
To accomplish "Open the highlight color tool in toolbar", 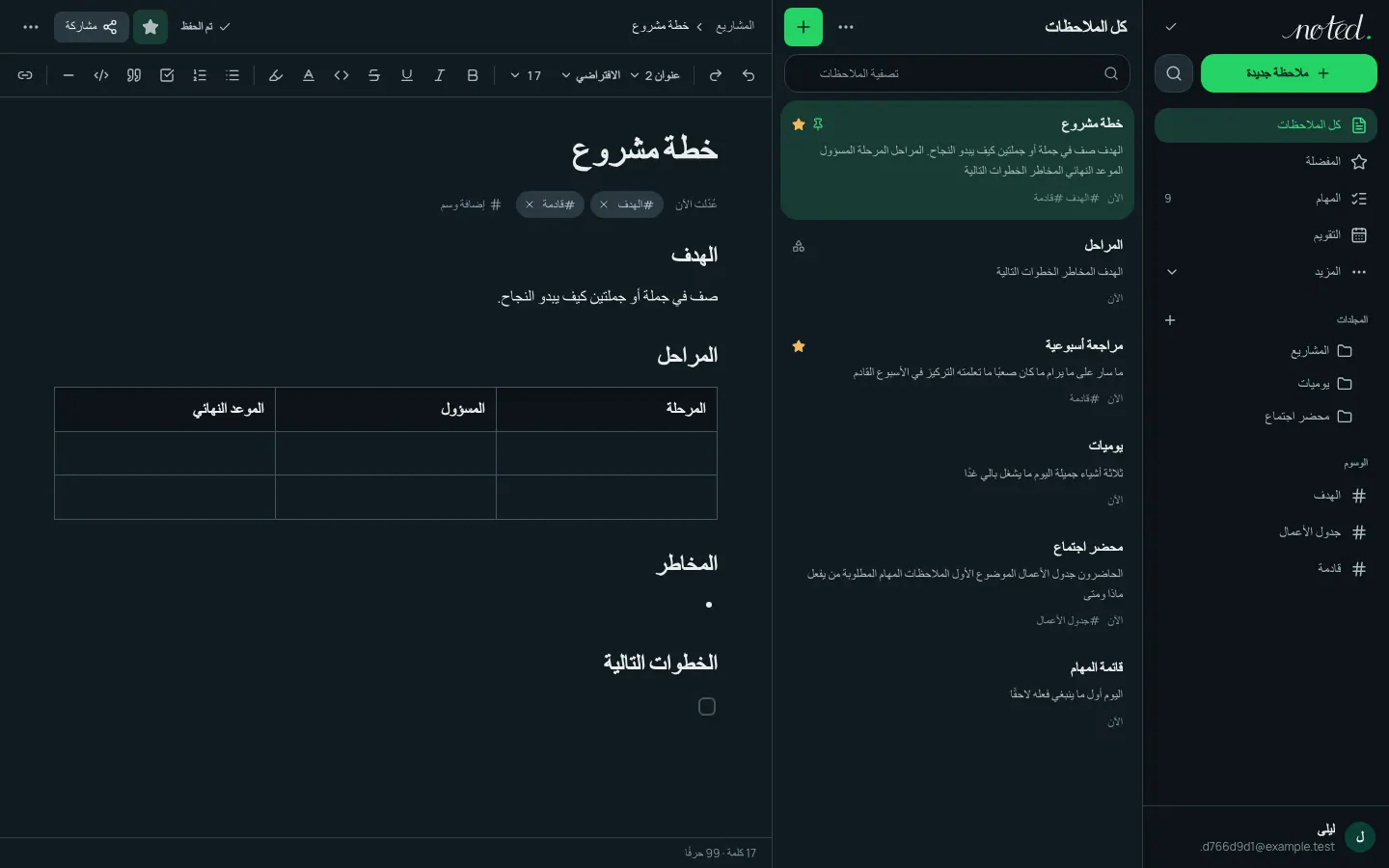I will tap(276, 75).
